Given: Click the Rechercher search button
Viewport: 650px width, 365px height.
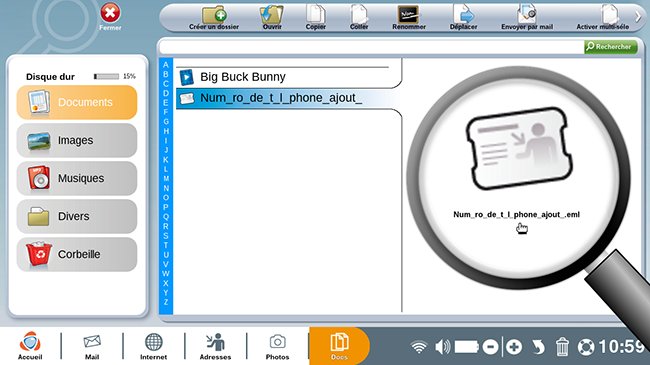Looking at the screenshot, I should pyautogui.click(x=611, y=47).
